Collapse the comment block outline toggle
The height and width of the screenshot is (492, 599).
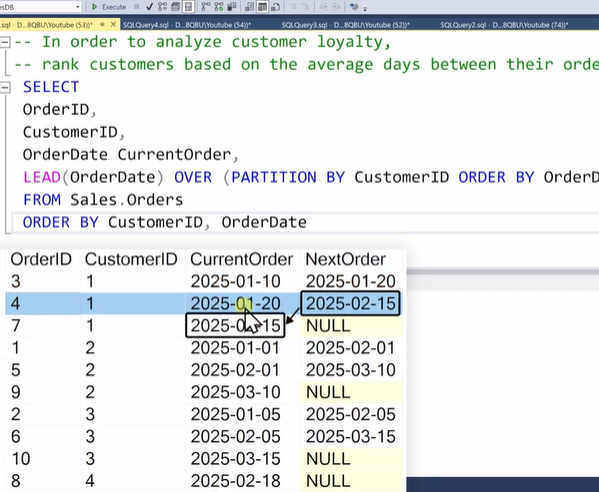tap(5, 42)
